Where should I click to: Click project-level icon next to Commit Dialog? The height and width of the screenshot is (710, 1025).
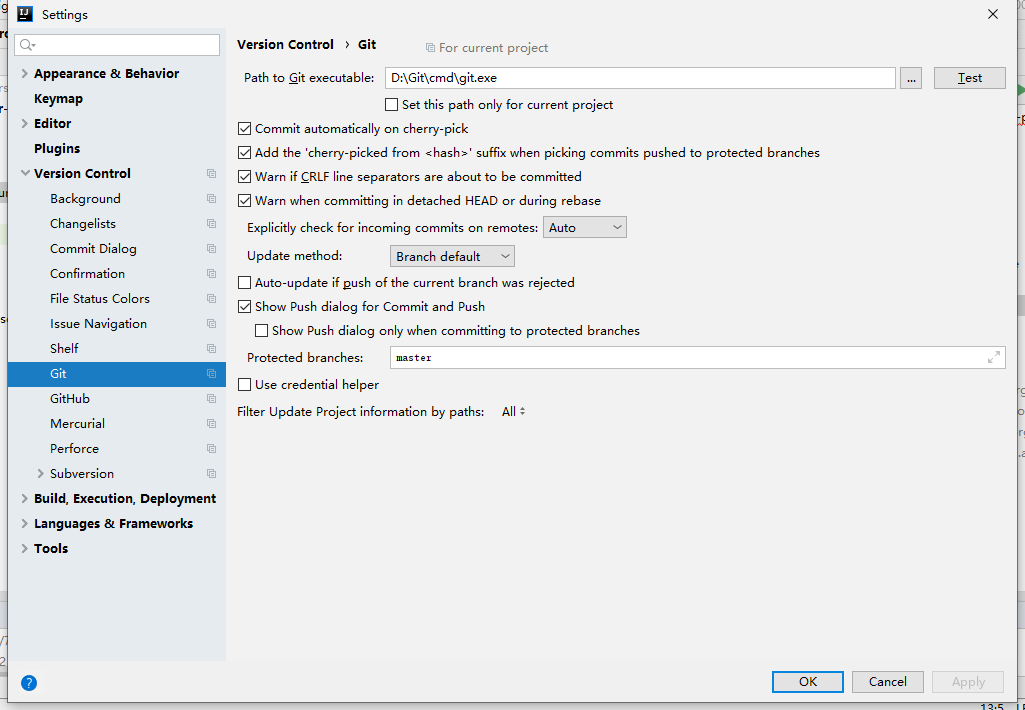[x=211, y=248]
